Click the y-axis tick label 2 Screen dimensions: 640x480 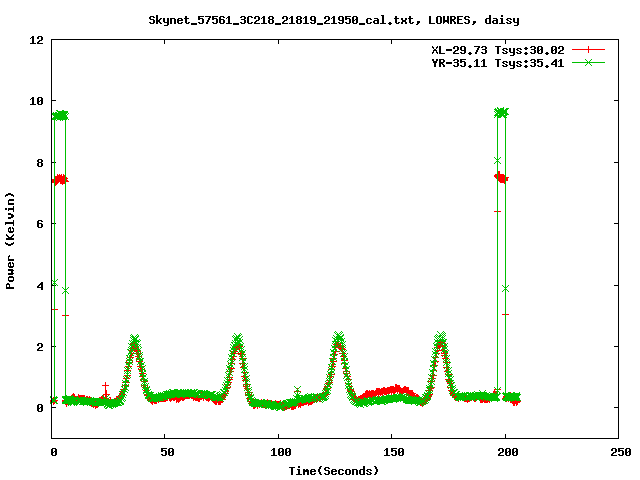[40, 347]
